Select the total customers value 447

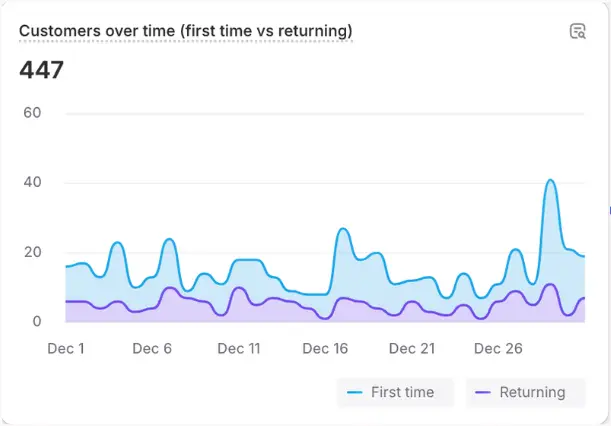tap(42, 70)
